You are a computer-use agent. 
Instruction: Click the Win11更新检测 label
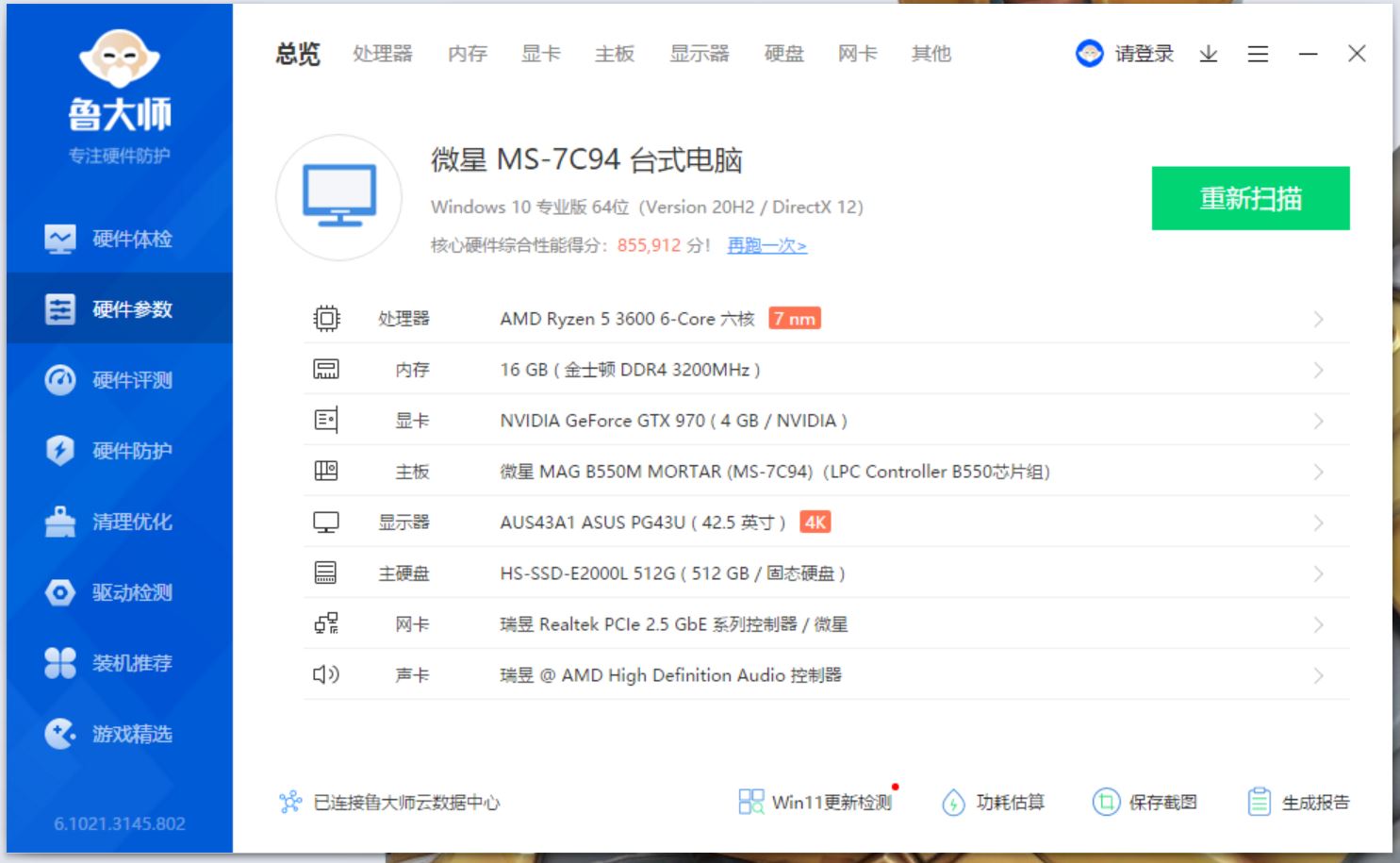click(832, 803)
